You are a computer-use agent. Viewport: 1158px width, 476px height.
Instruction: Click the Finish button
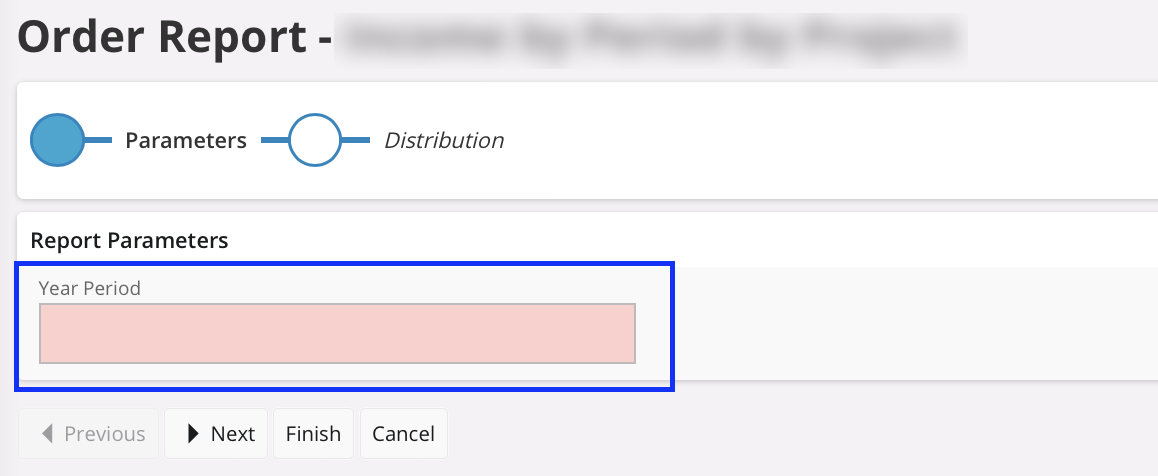tap(313, 434)
